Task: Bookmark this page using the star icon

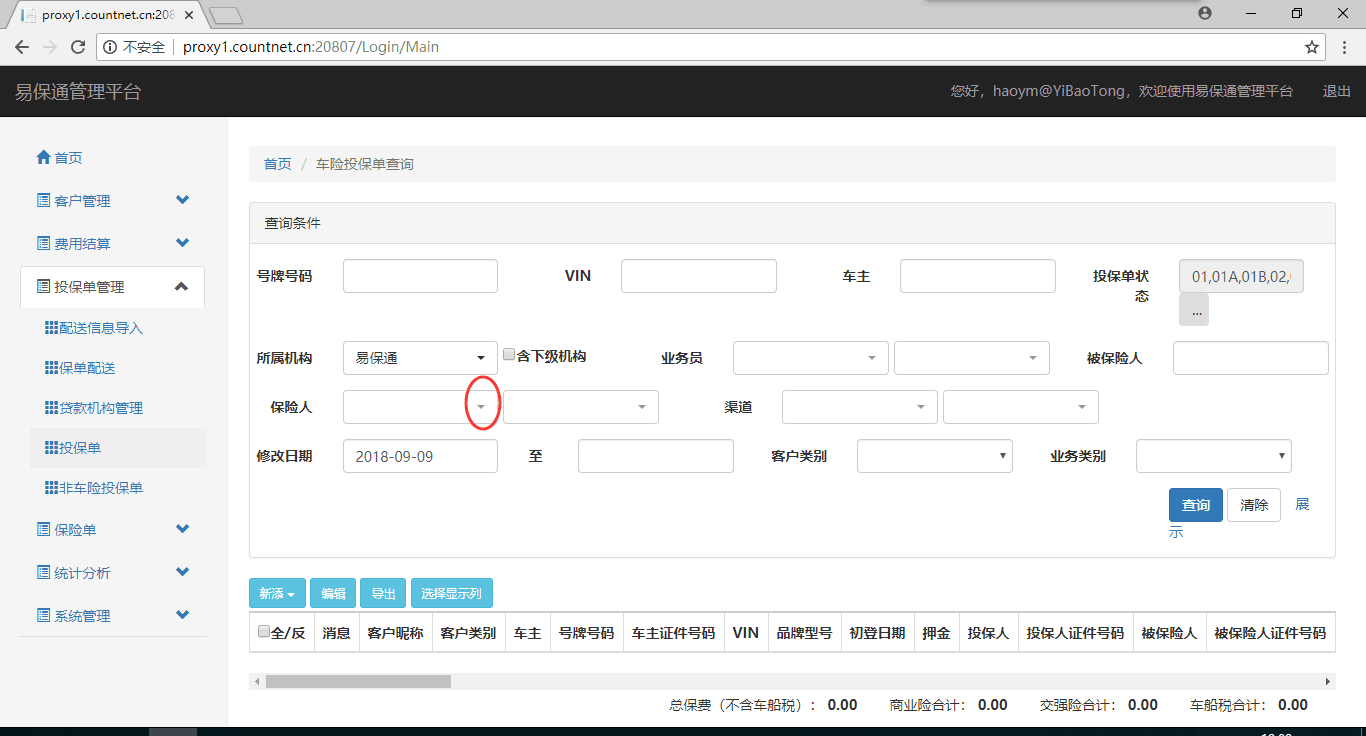Action: tap(1312, 47)
